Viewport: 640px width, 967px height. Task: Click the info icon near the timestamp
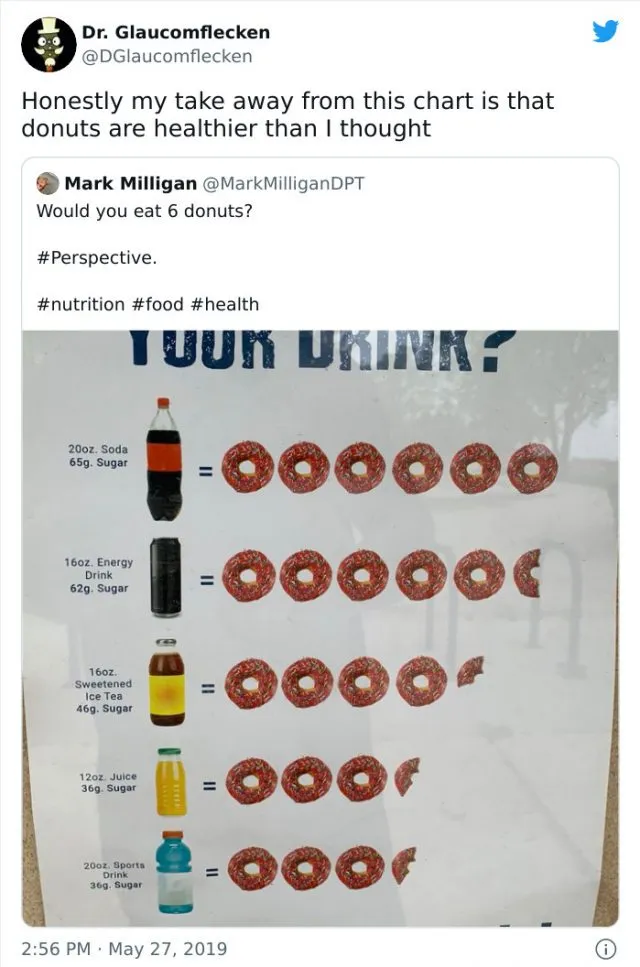[x=604, y=948]
